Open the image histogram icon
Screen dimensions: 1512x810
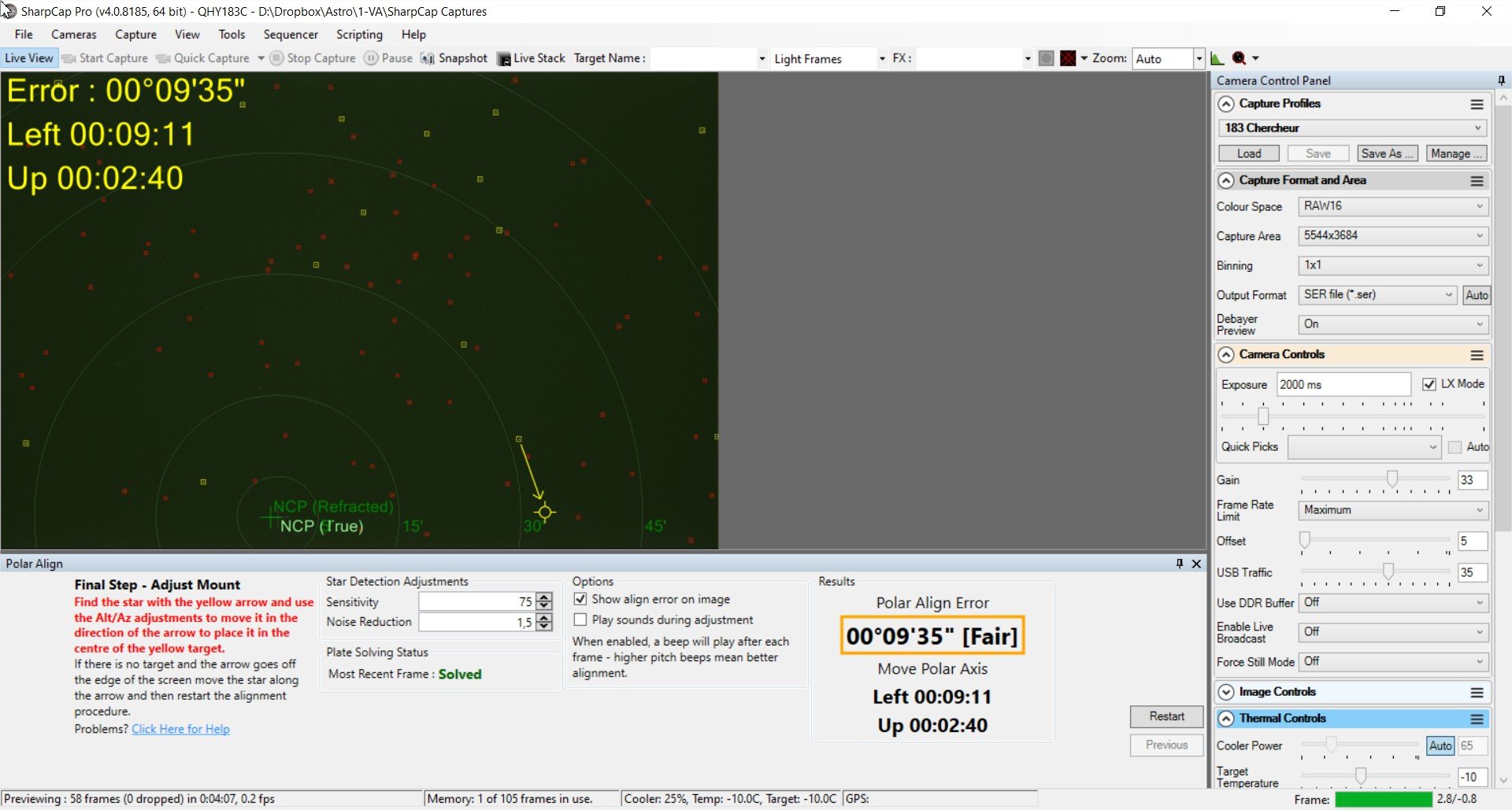click(1217, 58)
